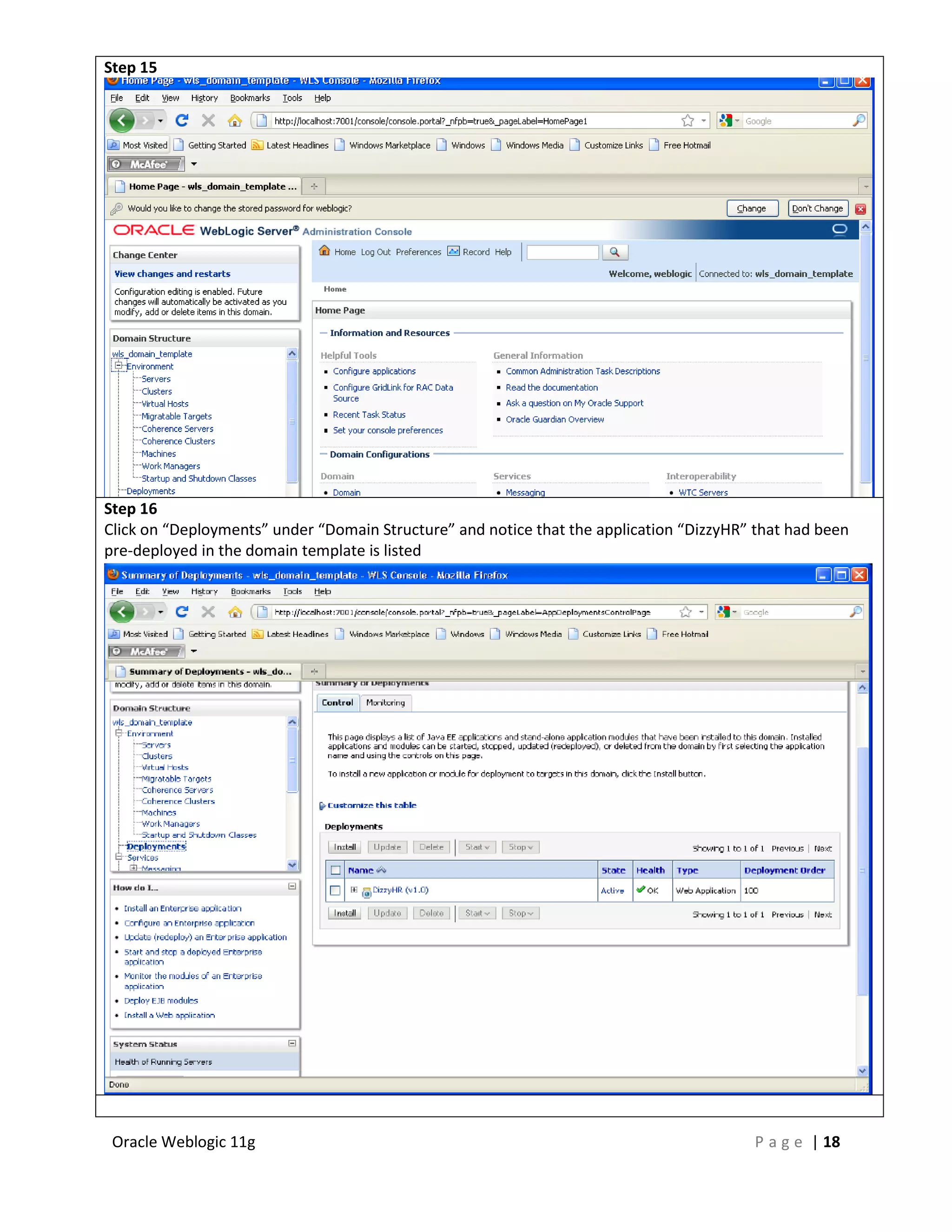Click console Home house icon in Step 15
The width and height of the screenshot is (952, 1232).
point(324,251)
